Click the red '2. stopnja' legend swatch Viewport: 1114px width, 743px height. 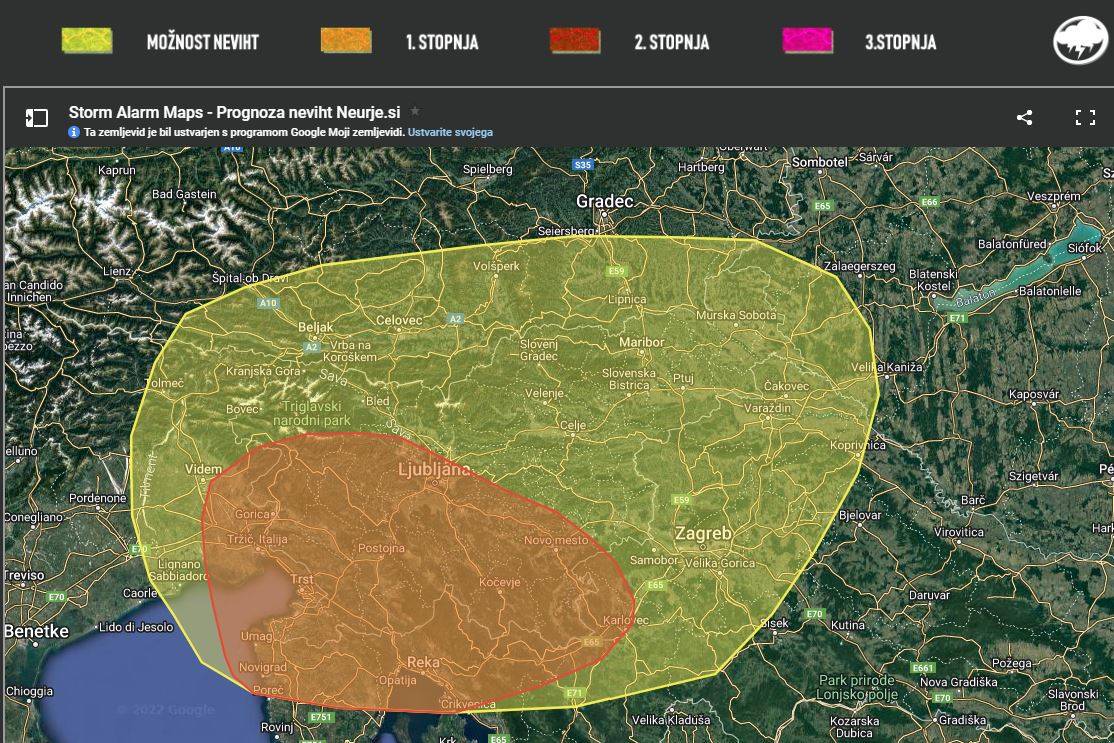(575, 41)
